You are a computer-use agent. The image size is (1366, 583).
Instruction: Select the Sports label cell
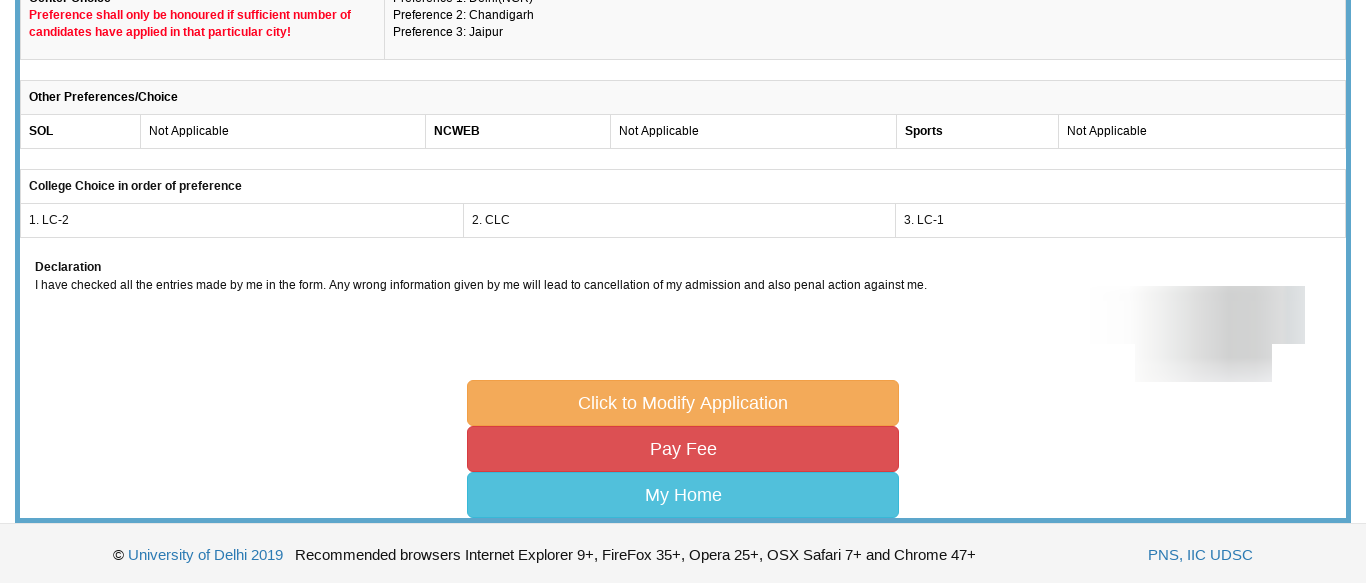tap(977, 131)
